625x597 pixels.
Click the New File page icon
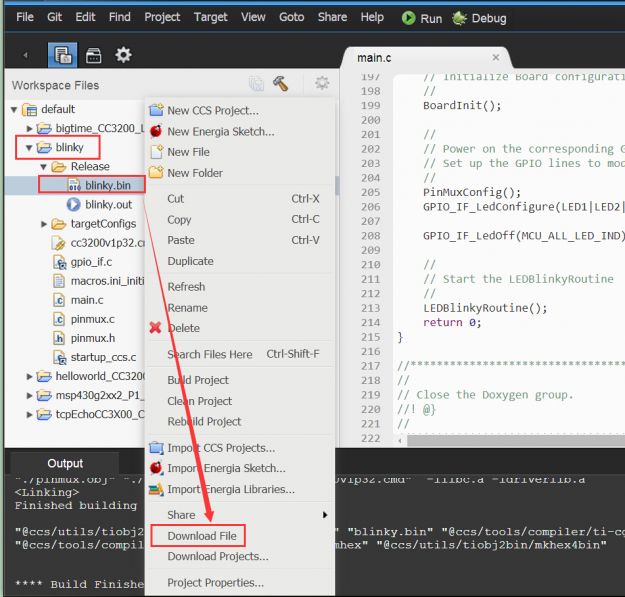click(x=156, y=152)
